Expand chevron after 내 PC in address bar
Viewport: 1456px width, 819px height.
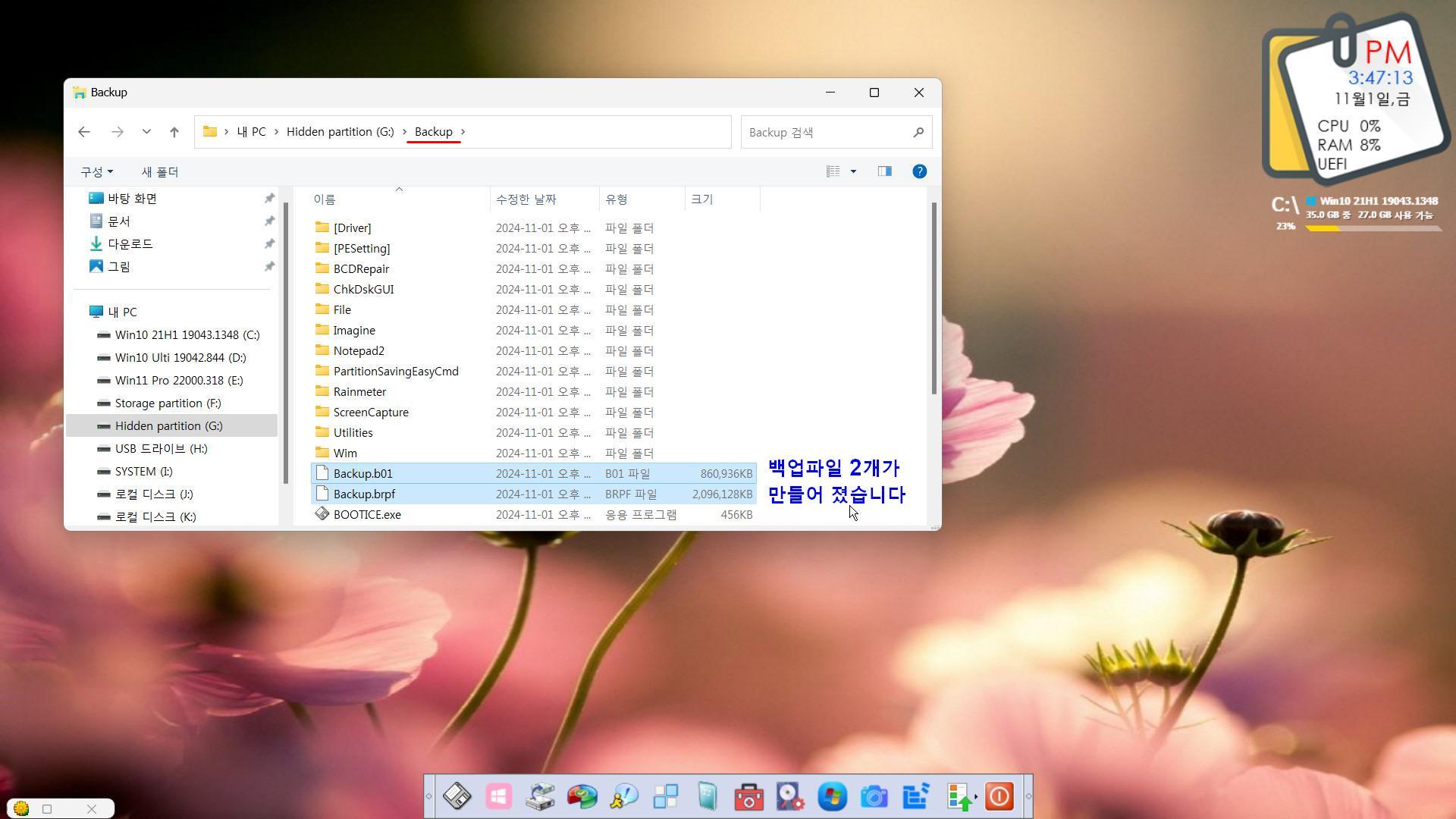[277, 132]
